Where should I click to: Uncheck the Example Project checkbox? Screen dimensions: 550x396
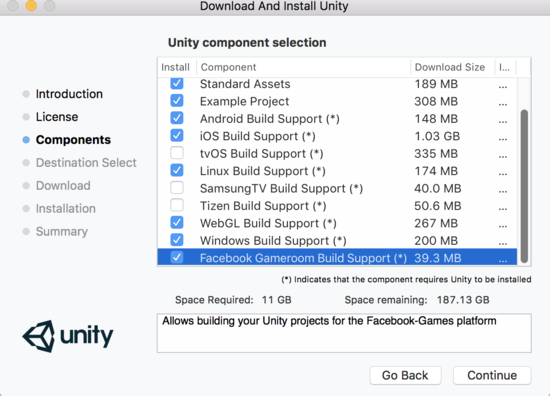[177, 101]
